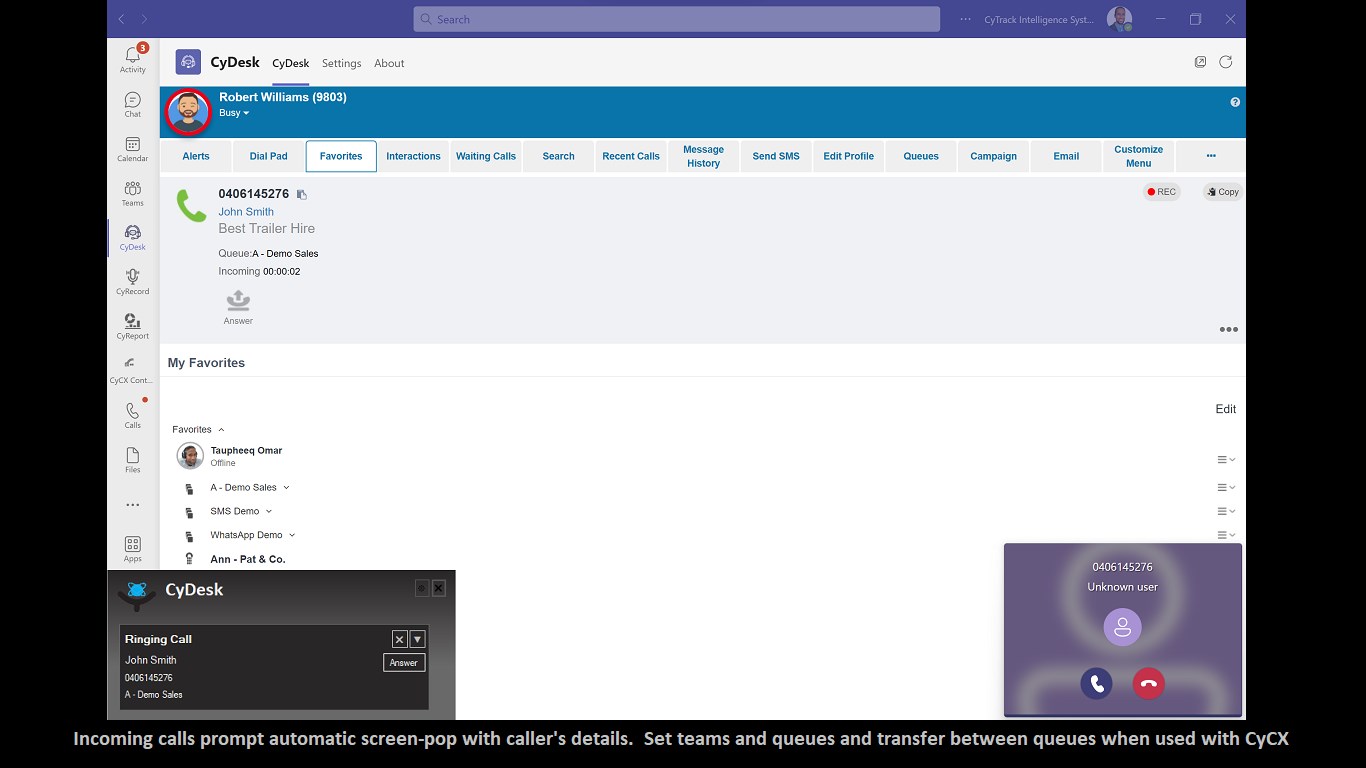Click the help question mark icon

point(1235,102)
